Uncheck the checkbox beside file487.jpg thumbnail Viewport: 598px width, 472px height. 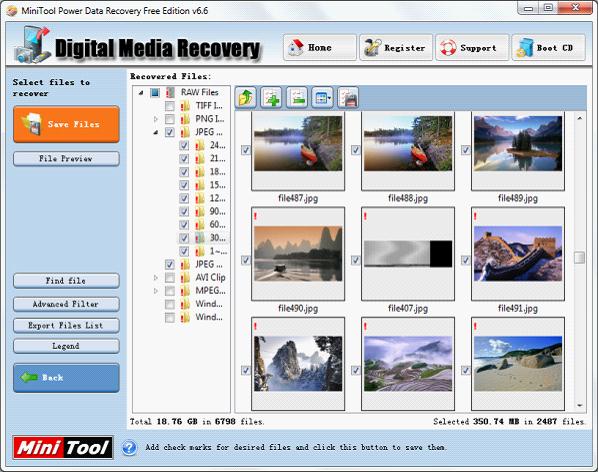click(246, 150)
